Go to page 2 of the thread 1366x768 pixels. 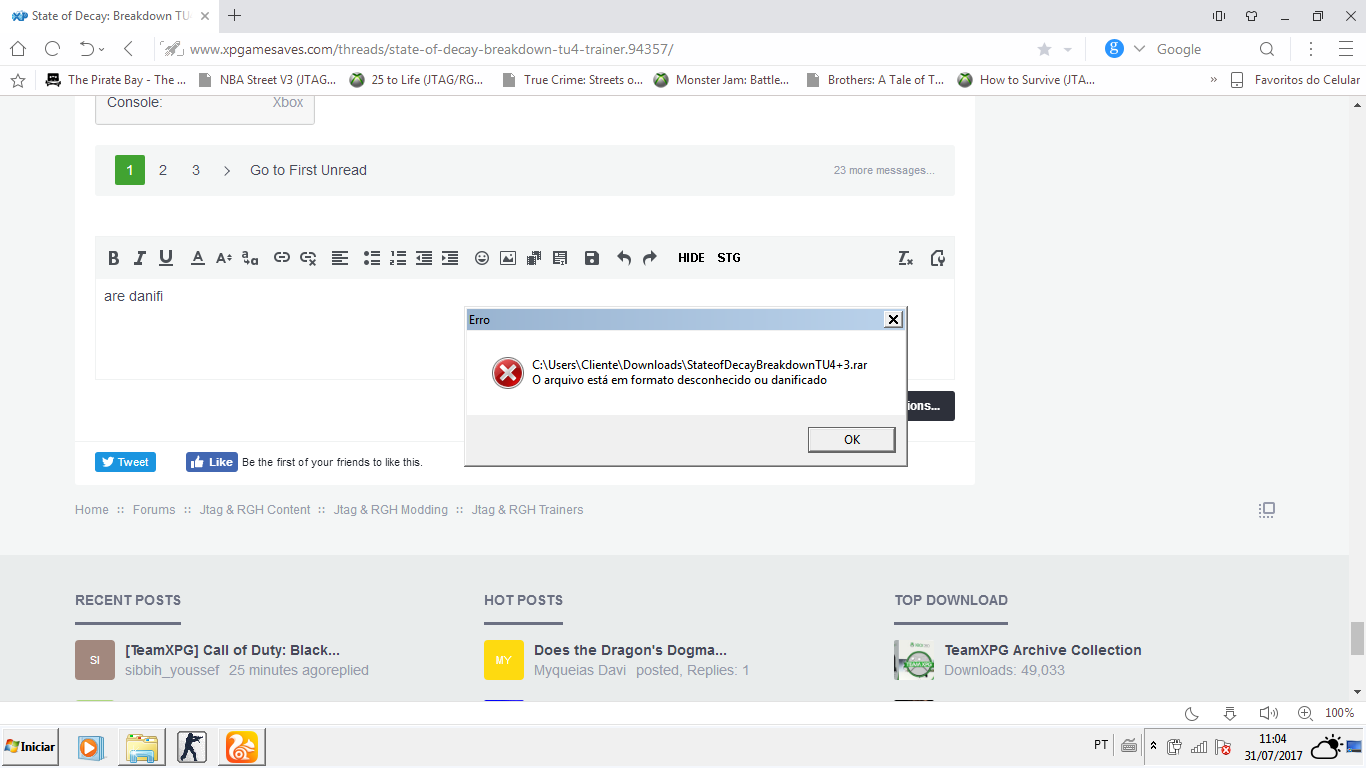(x=163, y=170)
